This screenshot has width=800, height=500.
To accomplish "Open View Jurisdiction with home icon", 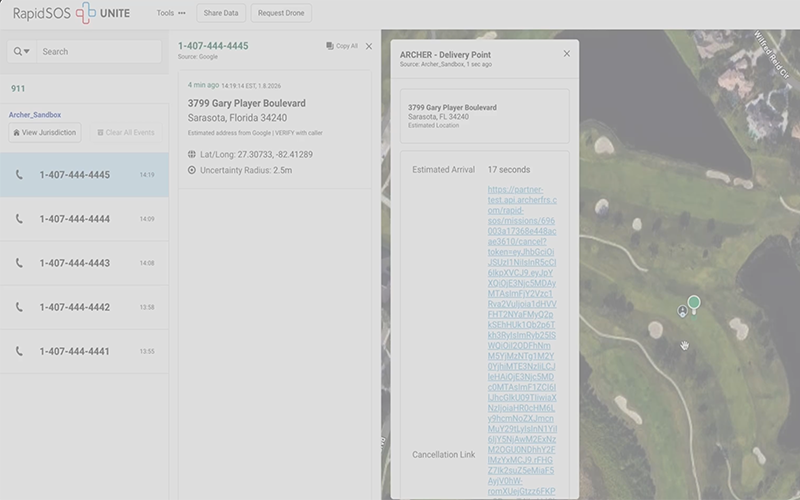I will pyautogui.click(x=44, y=132).
